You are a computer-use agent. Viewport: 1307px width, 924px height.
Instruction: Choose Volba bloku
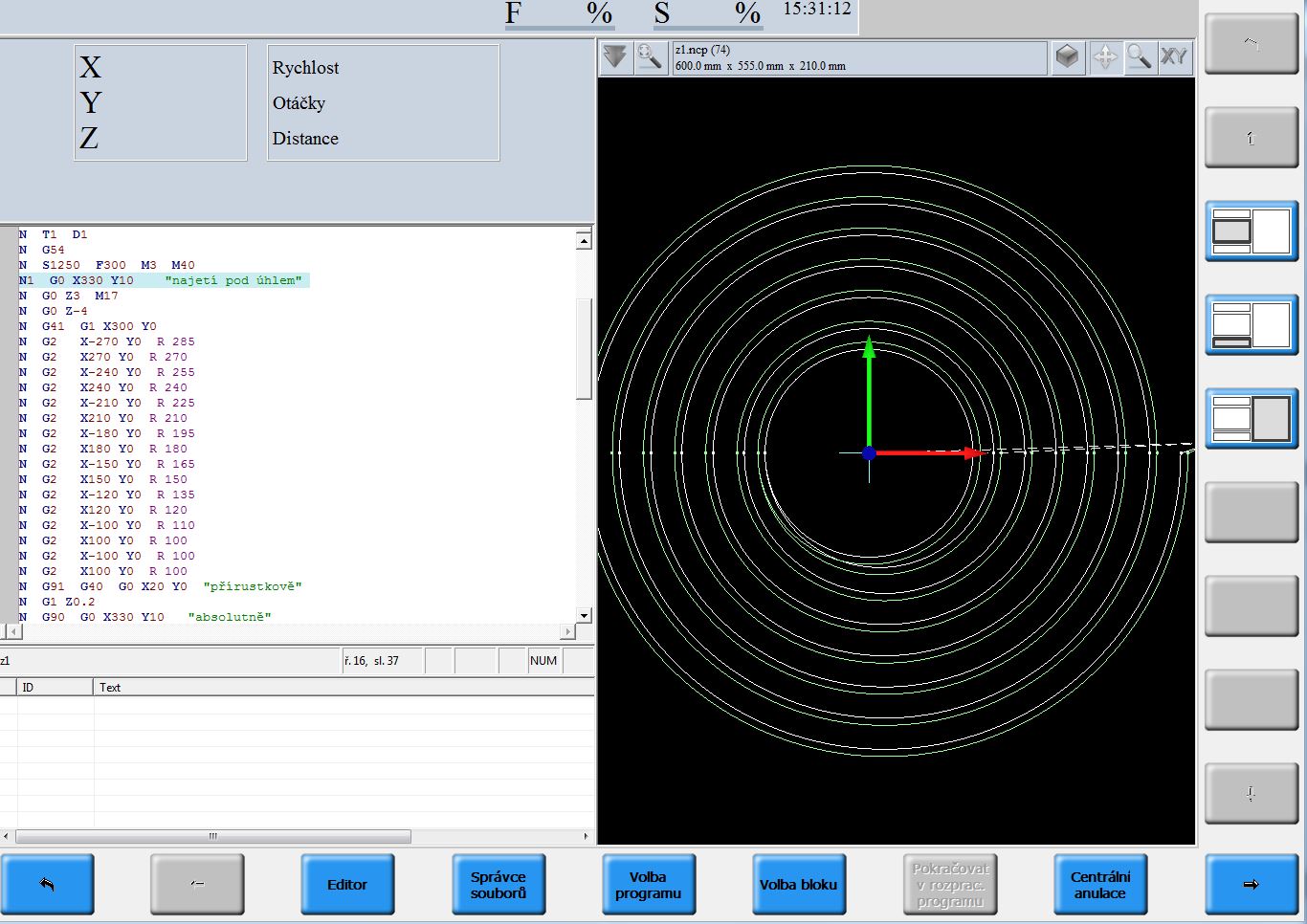coord(798,885)
